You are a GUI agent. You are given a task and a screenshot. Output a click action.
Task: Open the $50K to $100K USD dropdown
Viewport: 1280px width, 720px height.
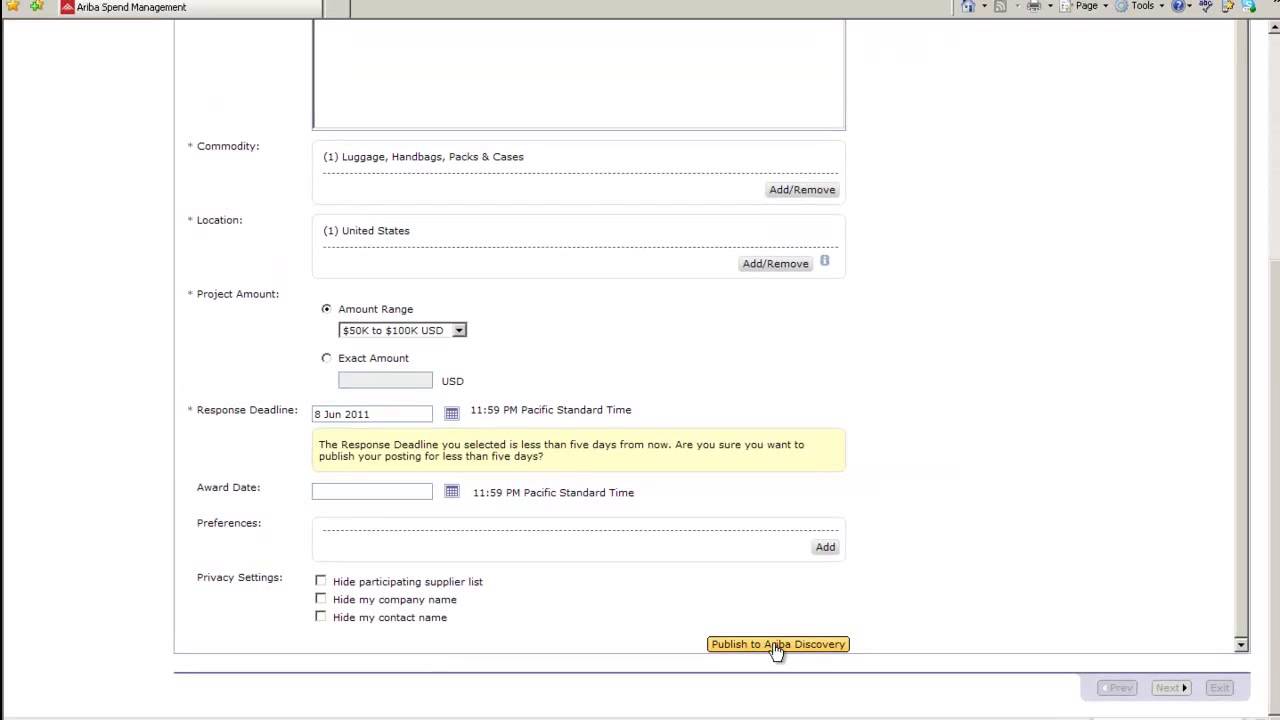click(402, 330)
